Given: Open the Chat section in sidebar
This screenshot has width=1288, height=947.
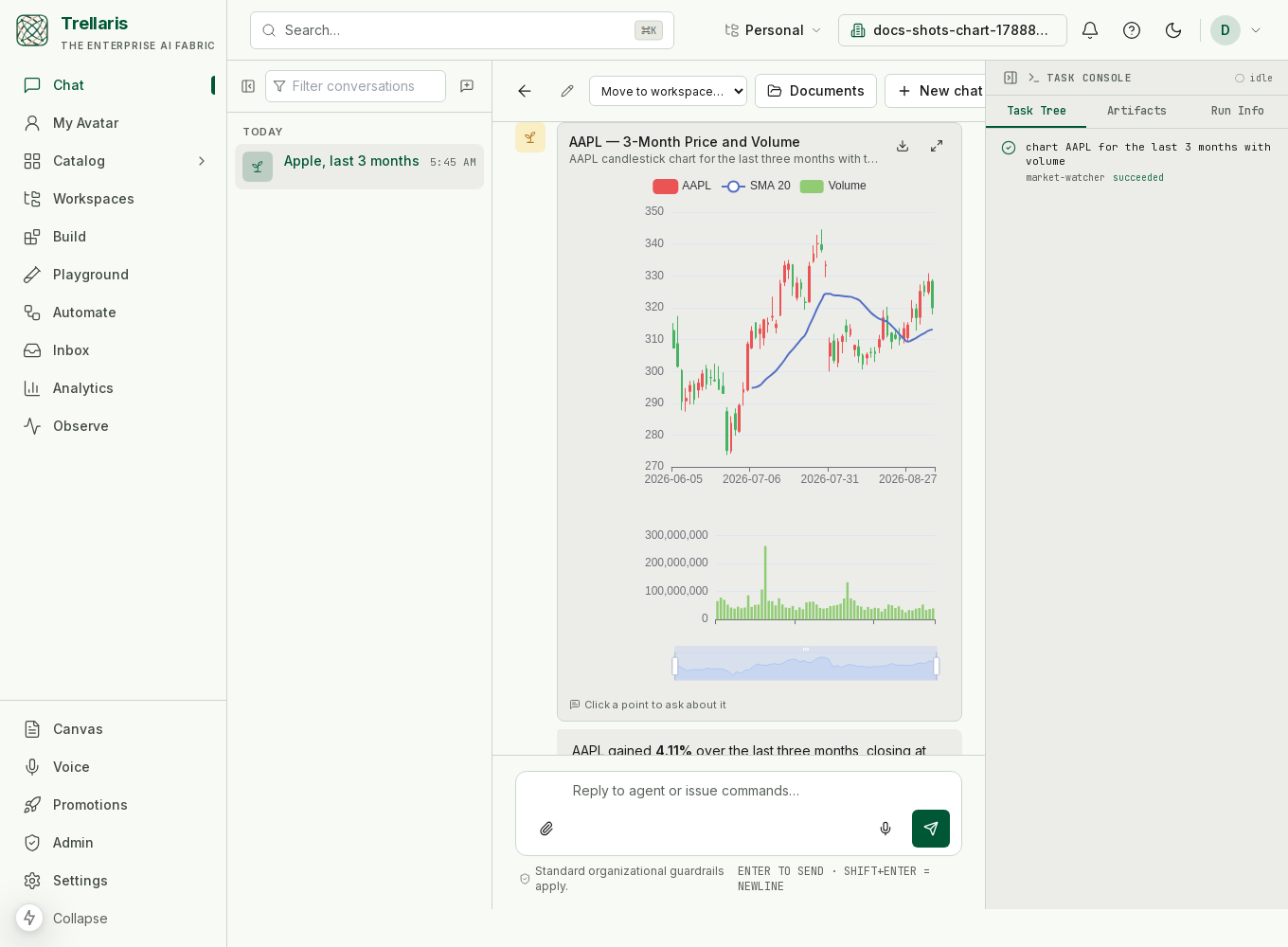Looking at the screenshot, I should (x=114, y=85).
